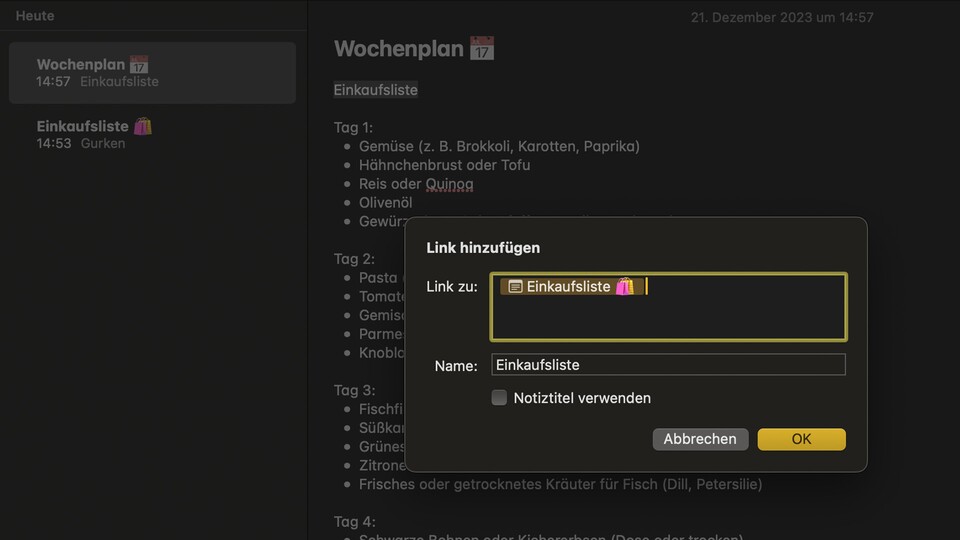Enable the Notiztitel verwenden checkbox

click(x=499, y=398)
